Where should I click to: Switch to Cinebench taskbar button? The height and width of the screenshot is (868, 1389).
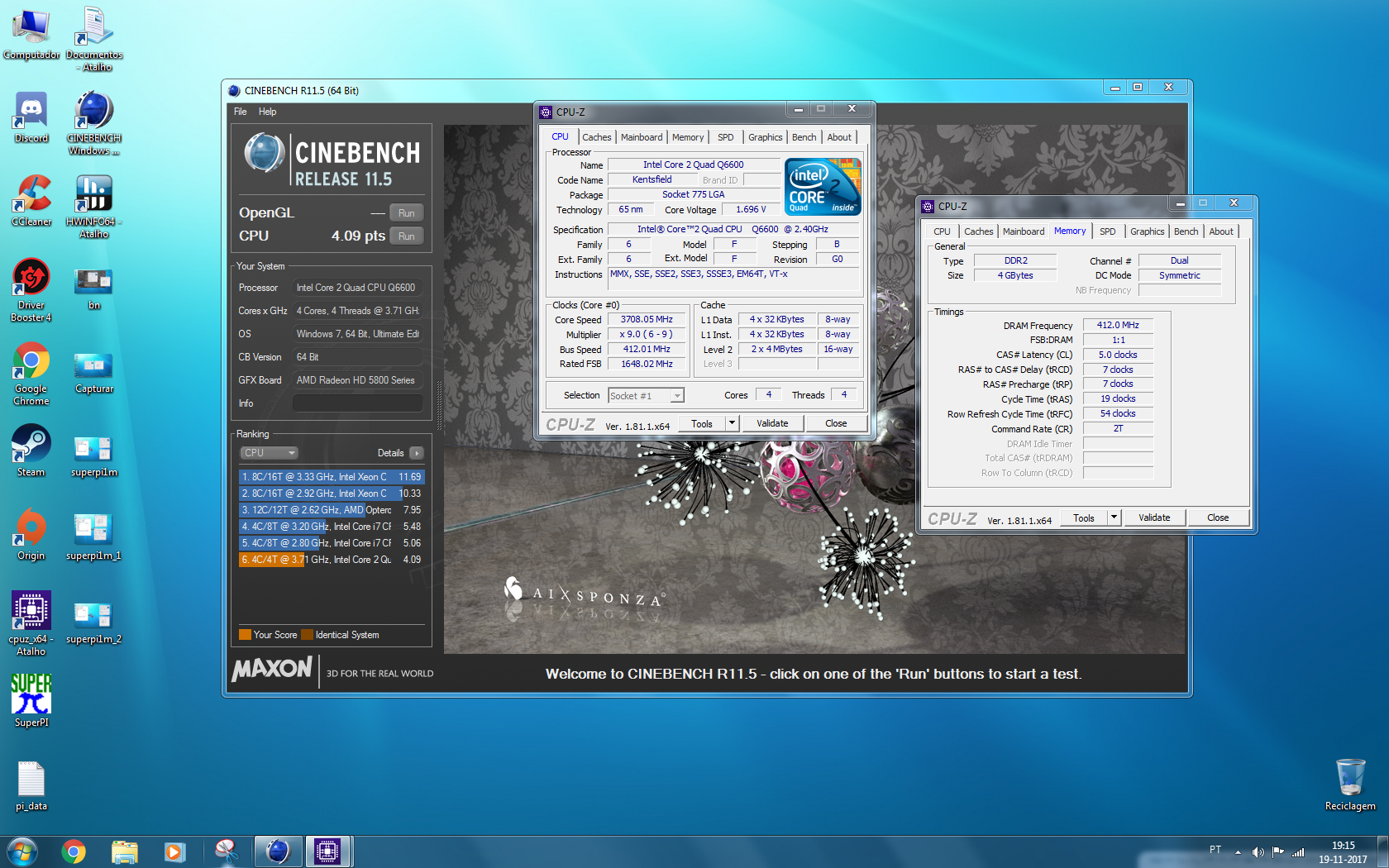278,851
